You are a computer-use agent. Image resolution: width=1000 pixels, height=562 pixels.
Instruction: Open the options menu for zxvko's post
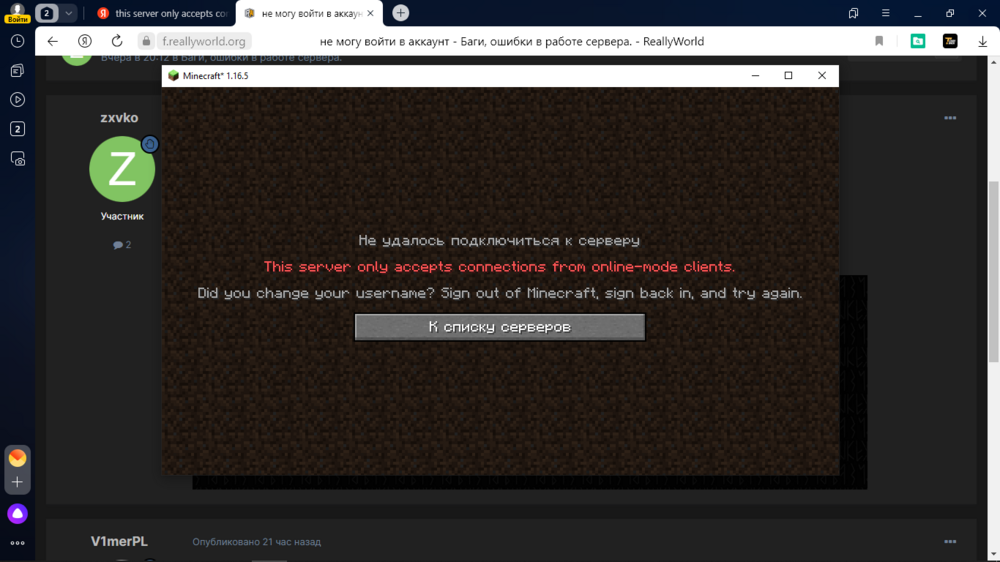point(950,118)
